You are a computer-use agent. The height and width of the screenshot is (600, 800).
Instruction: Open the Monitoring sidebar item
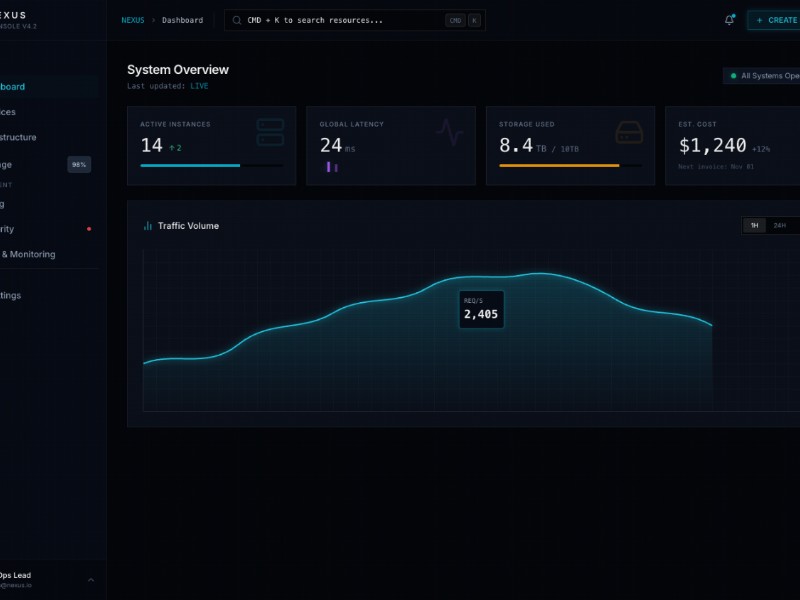pos(30,254)
